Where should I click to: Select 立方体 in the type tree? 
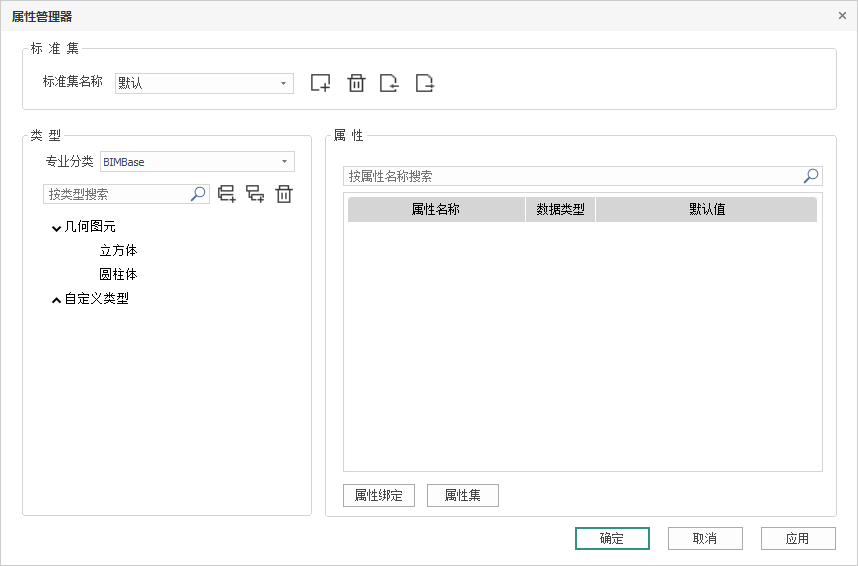118,251
